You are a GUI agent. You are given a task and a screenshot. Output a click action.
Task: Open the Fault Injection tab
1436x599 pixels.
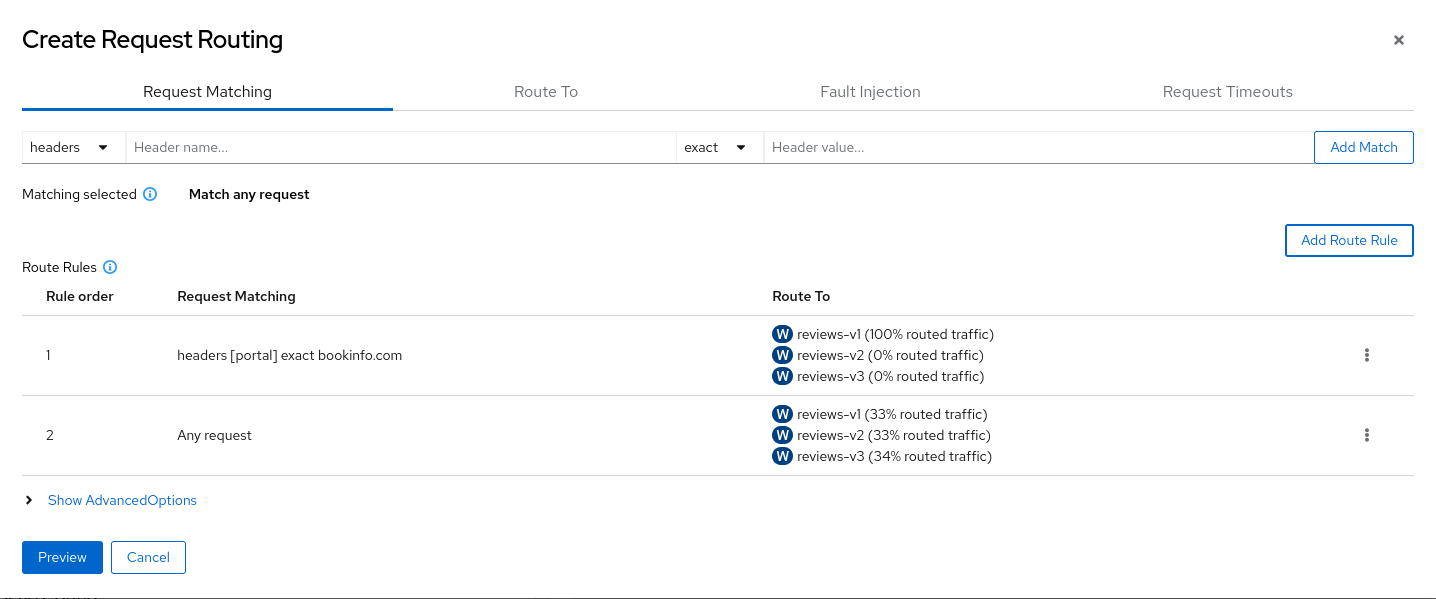870,91
